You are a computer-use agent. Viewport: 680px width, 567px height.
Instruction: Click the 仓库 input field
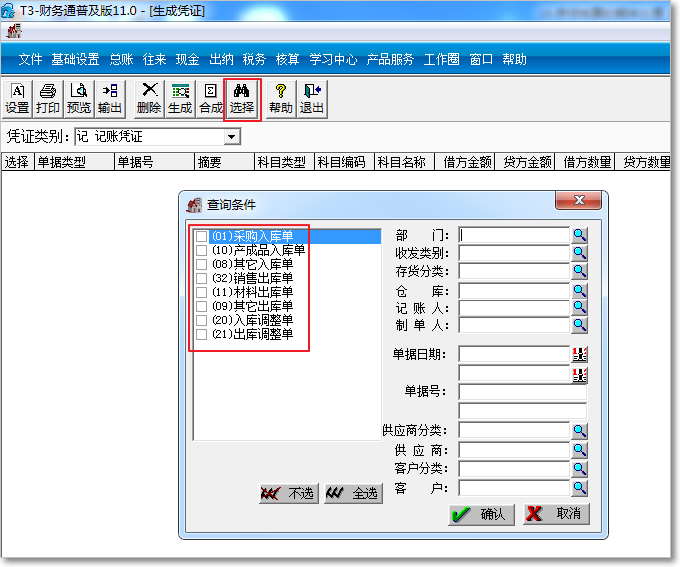(x=514, y=290)
